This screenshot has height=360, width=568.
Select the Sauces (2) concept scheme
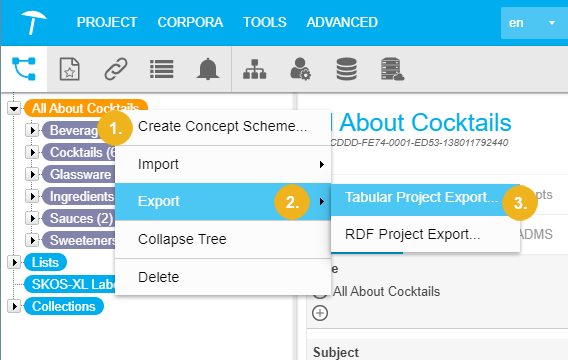[x=79, y=218]
